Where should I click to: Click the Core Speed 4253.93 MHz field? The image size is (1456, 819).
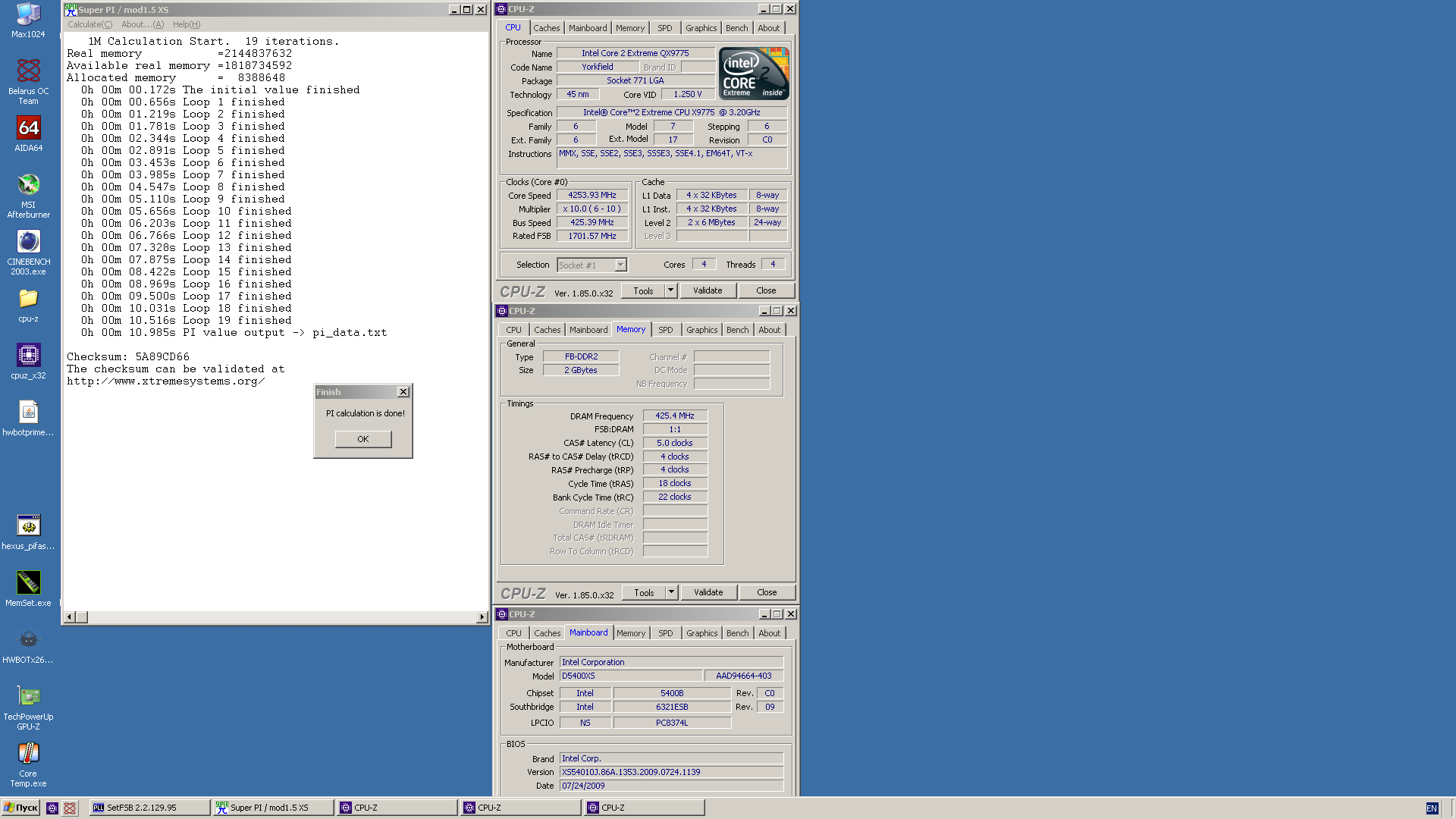pyautogui.click(x=592, y=195)
